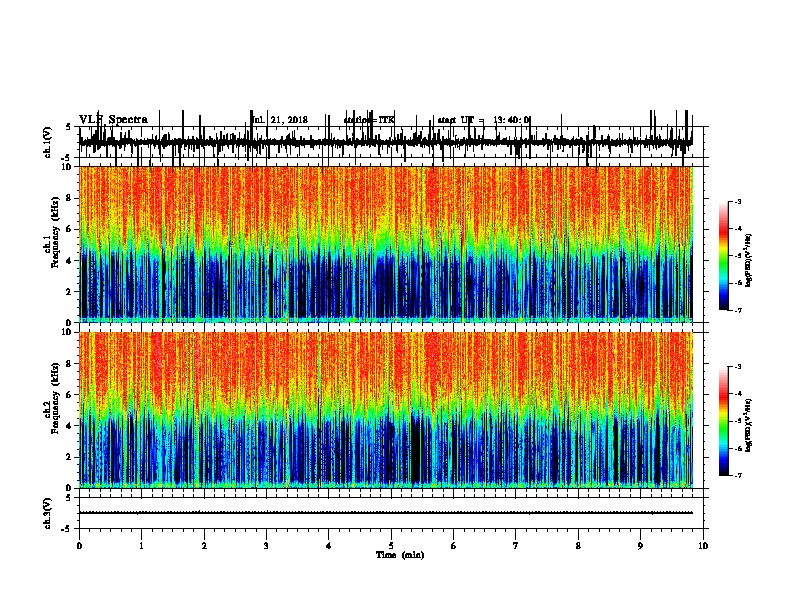Click the ch.1 spectrogram colorbar
Viewport: 792px width, 612px height.
point(724,256)
